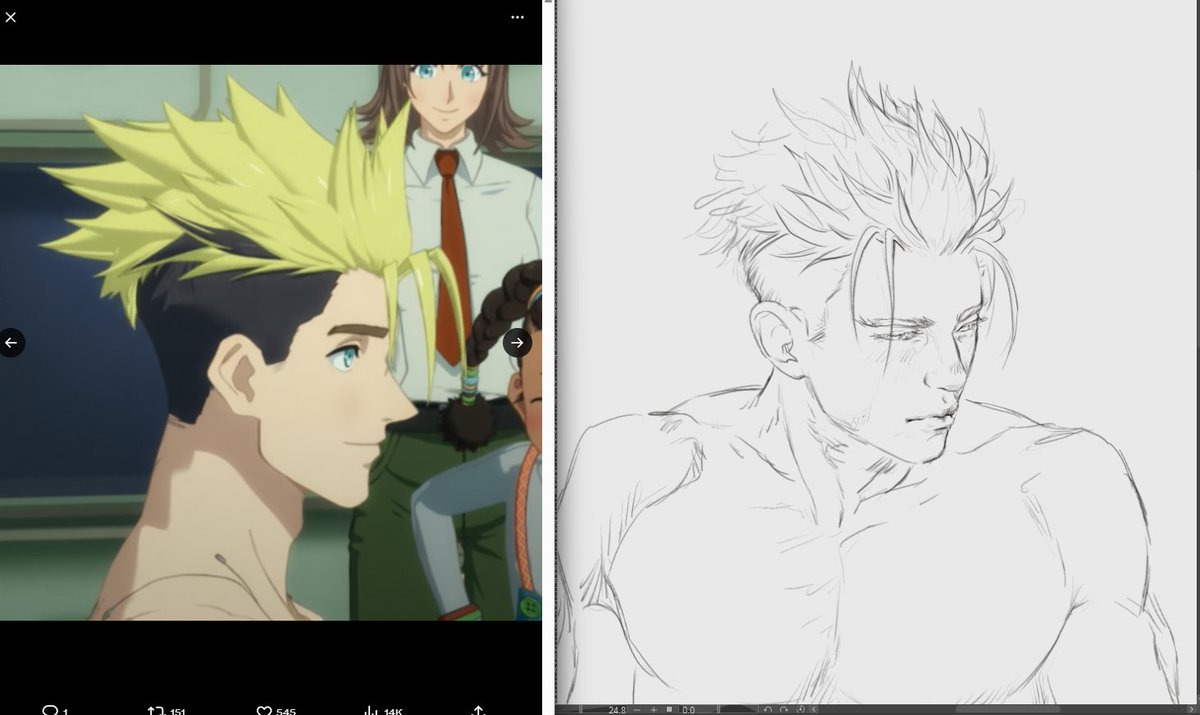Image resolution: width=1200 pixels, height=715 pixels.
Task: Go to the next image with right arrow
Action: [x=516, y=343]
